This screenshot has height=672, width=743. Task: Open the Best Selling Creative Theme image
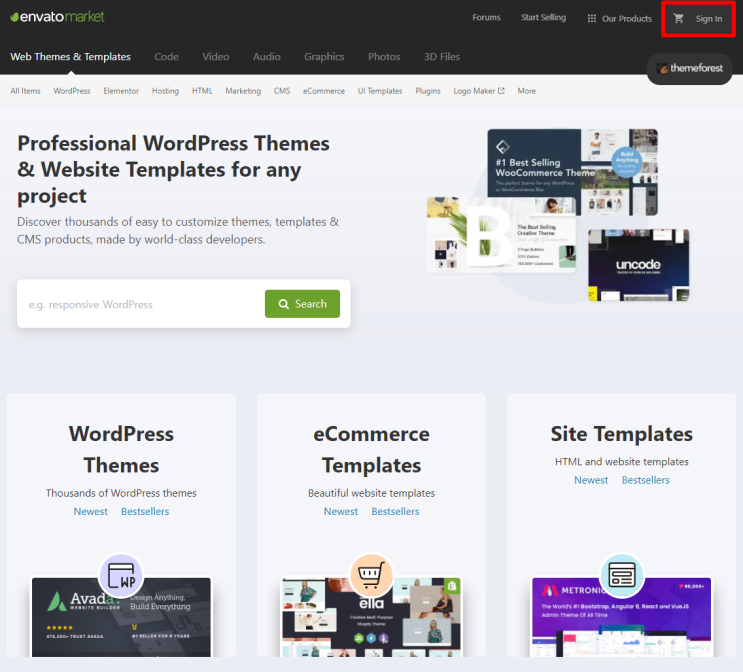pyautogui.click(x=501, y=235)
